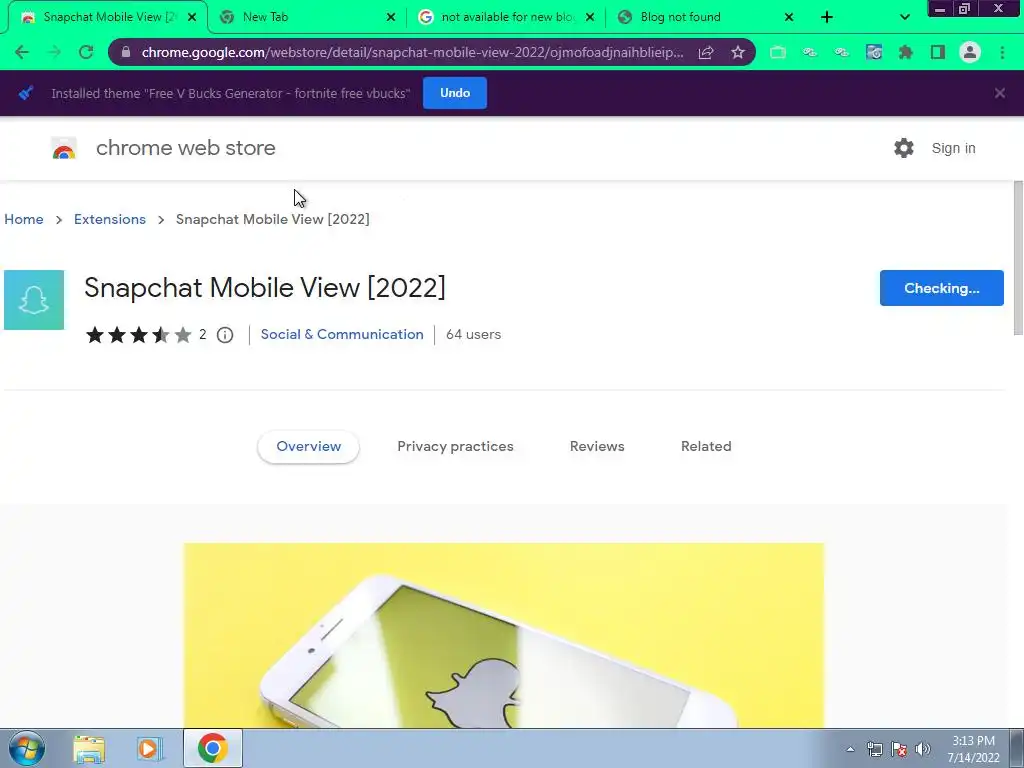Click the installed theme message text
Viewport: 1024px width, 768px height.
231,93
